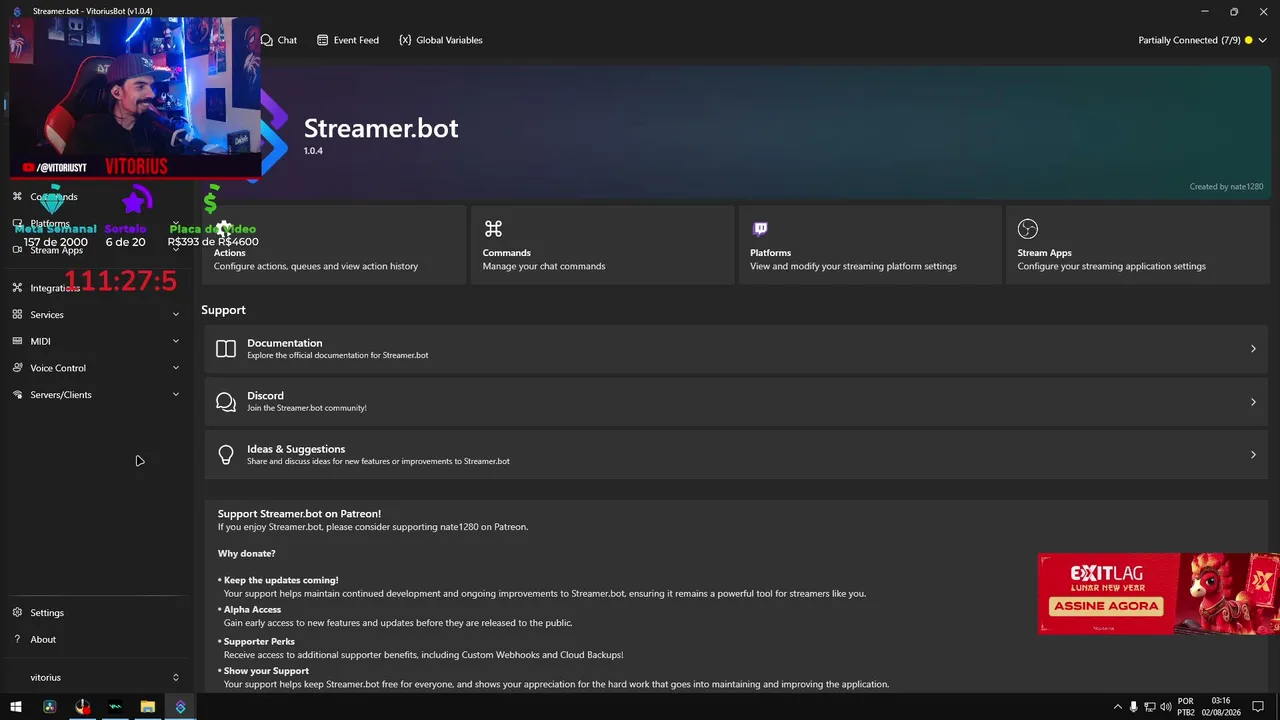Show hidden system tray icons
The height and width of the screenshot is (720, 1280).
(1118, 707)
